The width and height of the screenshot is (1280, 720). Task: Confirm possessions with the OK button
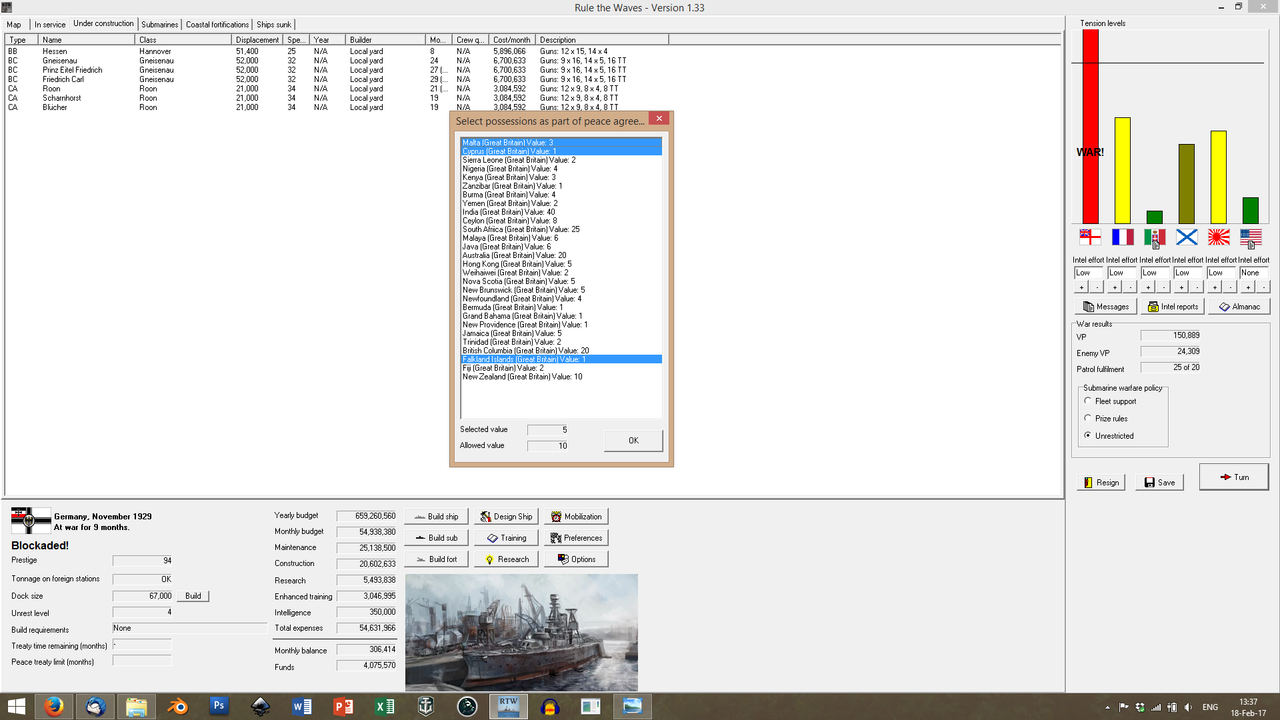coord(633,440)
